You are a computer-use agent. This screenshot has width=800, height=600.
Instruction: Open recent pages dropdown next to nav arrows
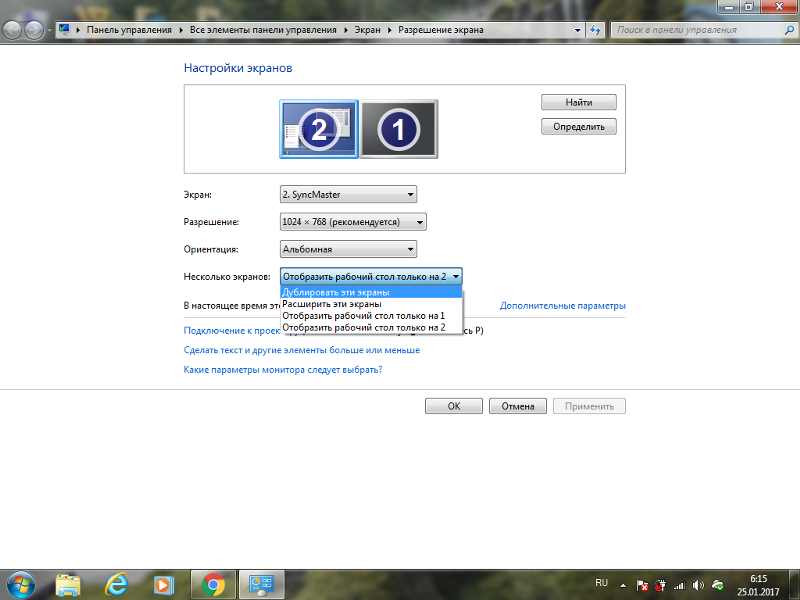[x=49, y=30]
